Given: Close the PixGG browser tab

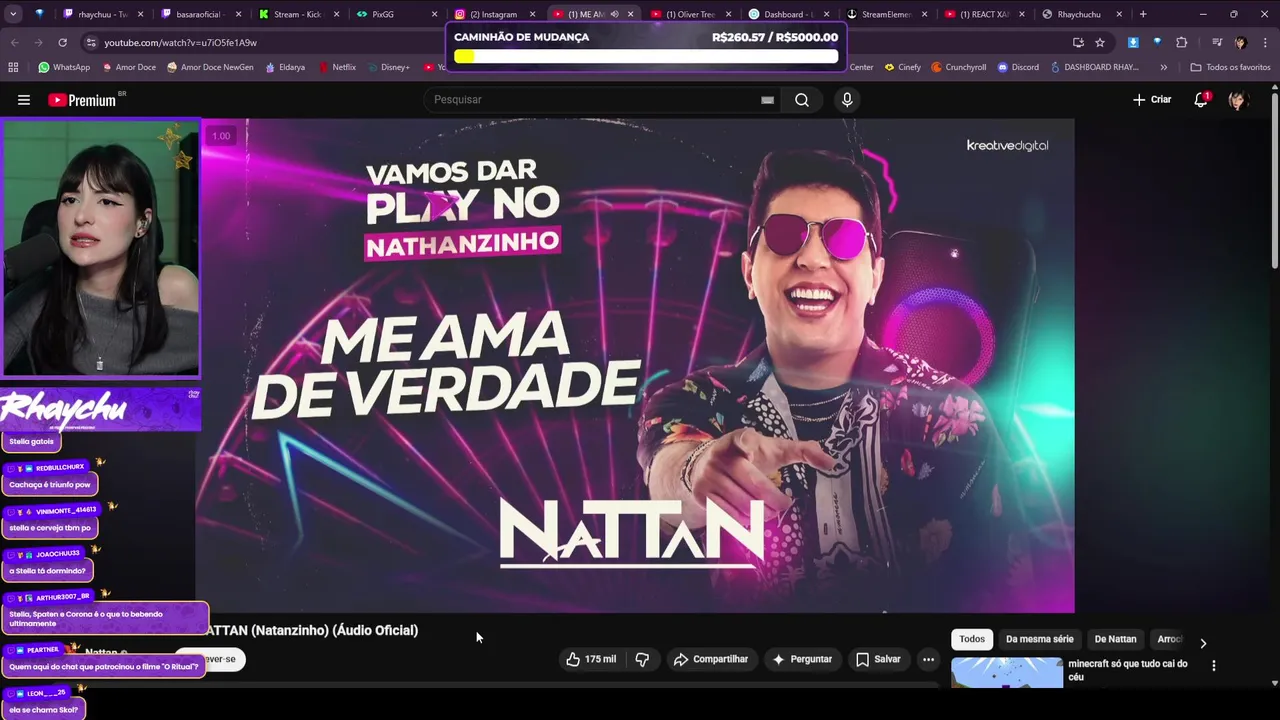Looking at the screenshot, I should [434, 14].
